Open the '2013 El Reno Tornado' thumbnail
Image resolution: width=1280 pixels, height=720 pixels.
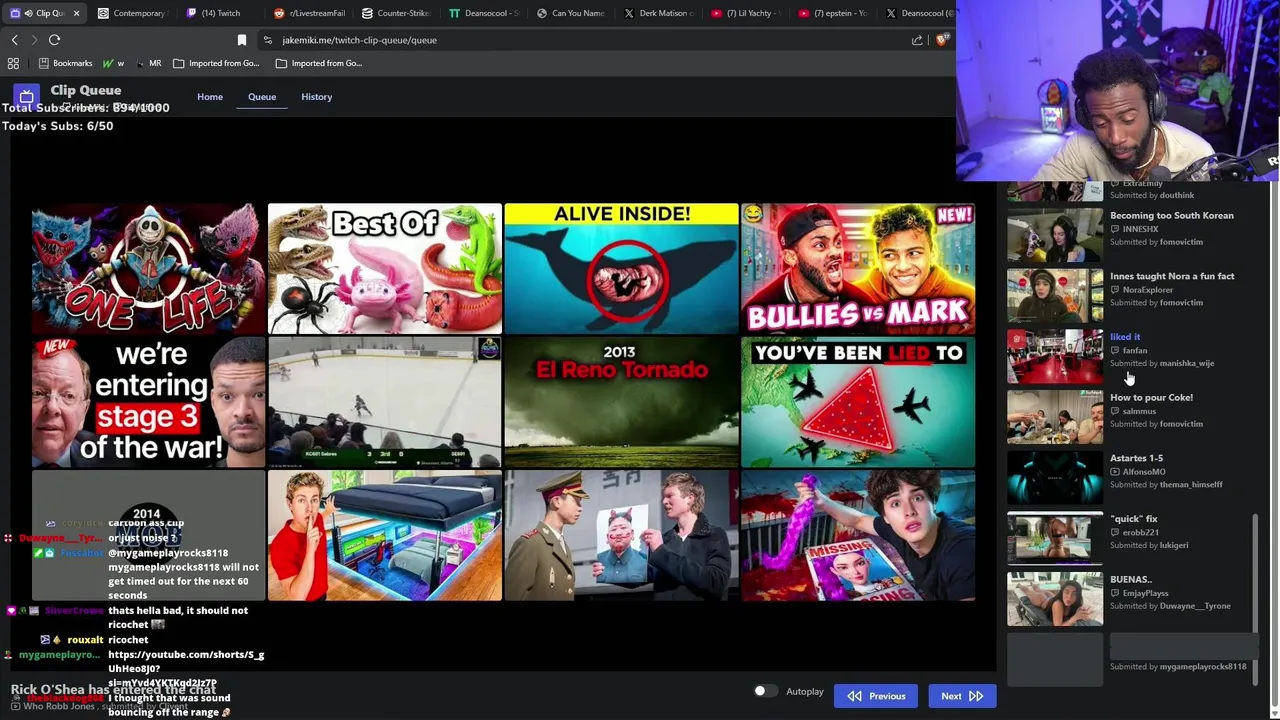621,402
